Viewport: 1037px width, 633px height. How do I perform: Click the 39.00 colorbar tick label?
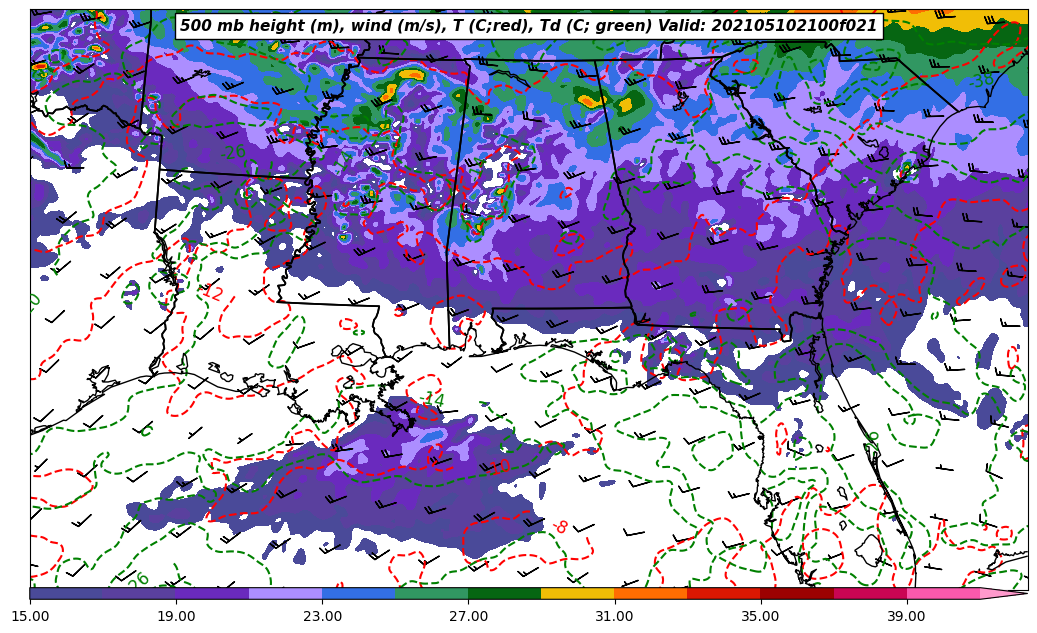[906, 616]
